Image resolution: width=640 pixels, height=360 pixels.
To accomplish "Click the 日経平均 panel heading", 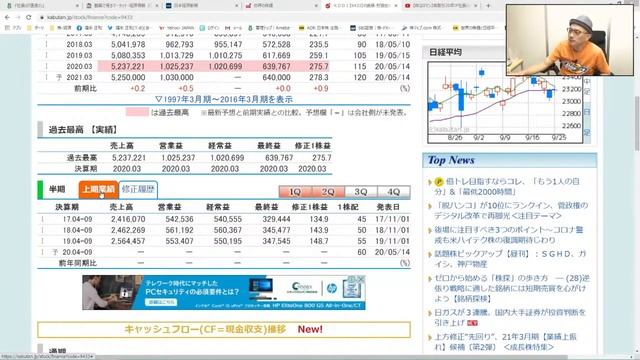I will tap(445, 52).
